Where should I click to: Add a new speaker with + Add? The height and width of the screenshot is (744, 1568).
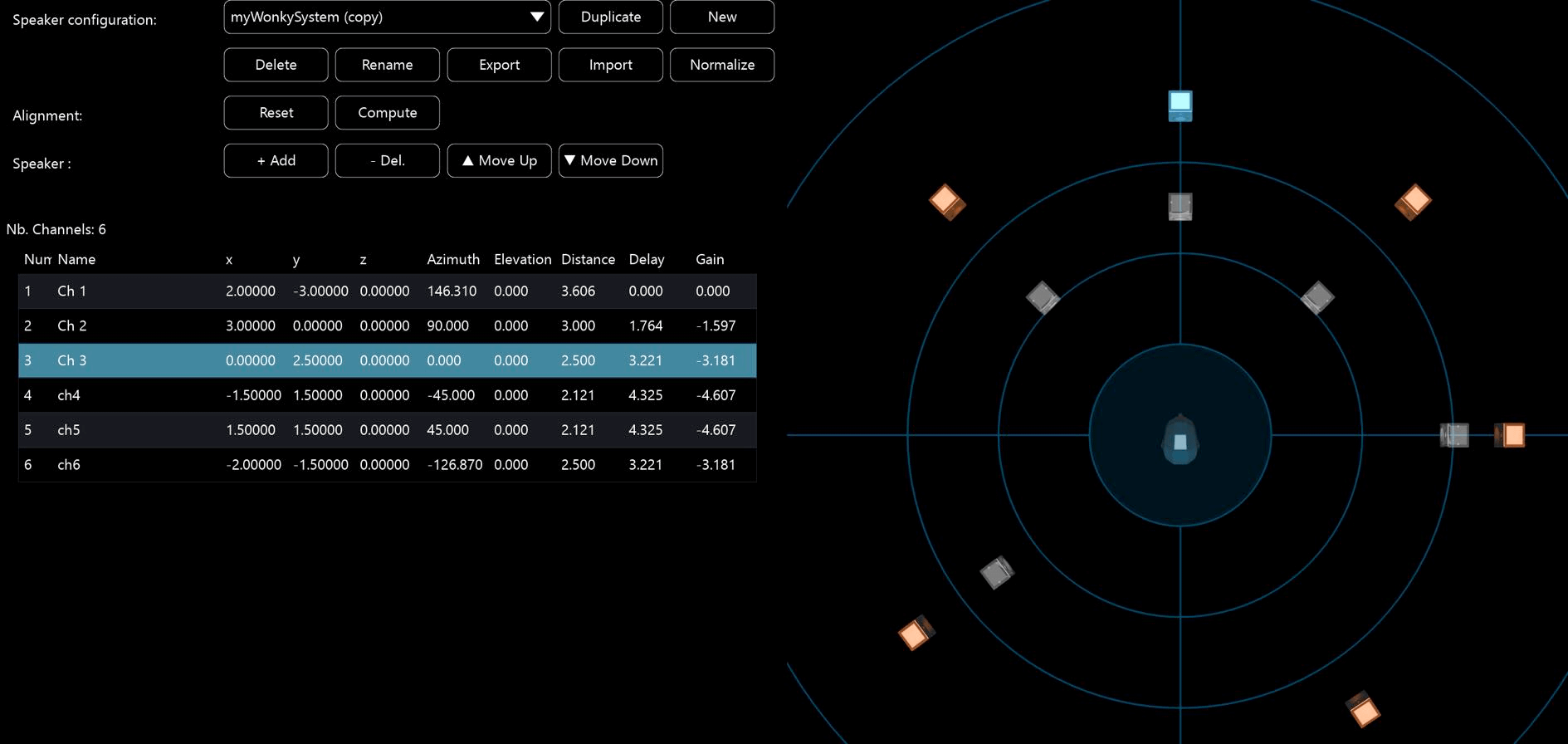click(x=276, y=161)
